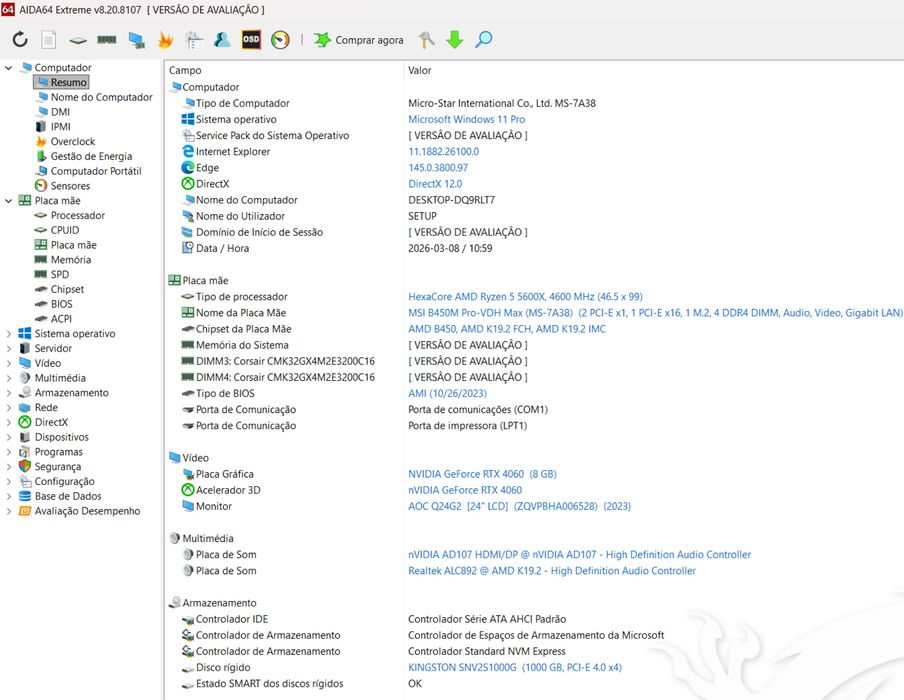The image size is (904, 700).
Task: Collapse the Placa mãe tree node
Action: 9,201
